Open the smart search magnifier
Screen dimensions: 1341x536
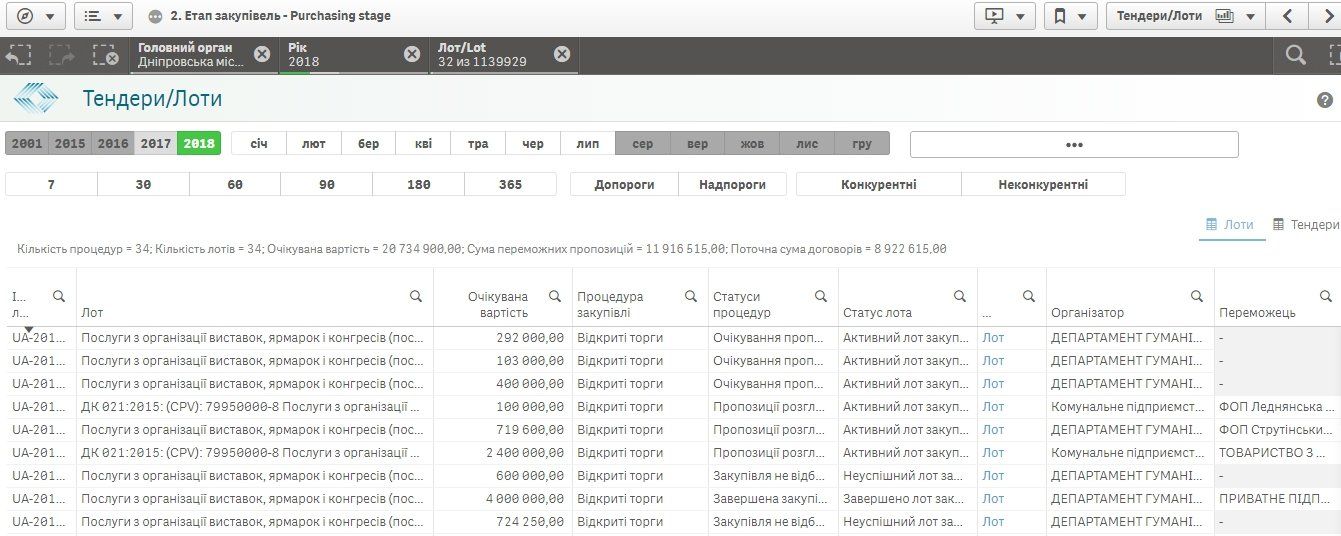tap(1296, 56)
